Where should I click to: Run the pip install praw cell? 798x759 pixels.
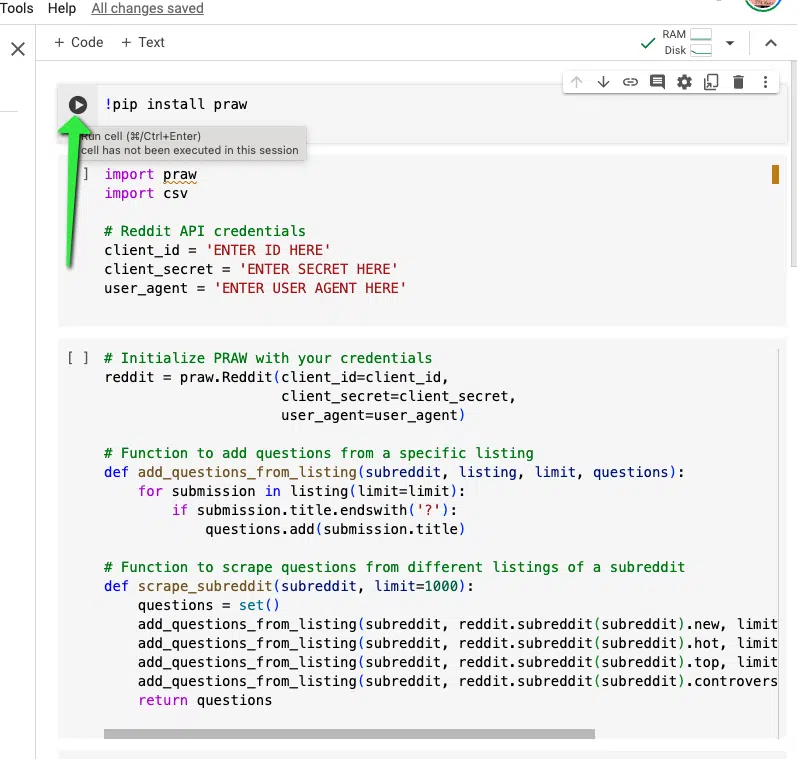coord(78,105)
